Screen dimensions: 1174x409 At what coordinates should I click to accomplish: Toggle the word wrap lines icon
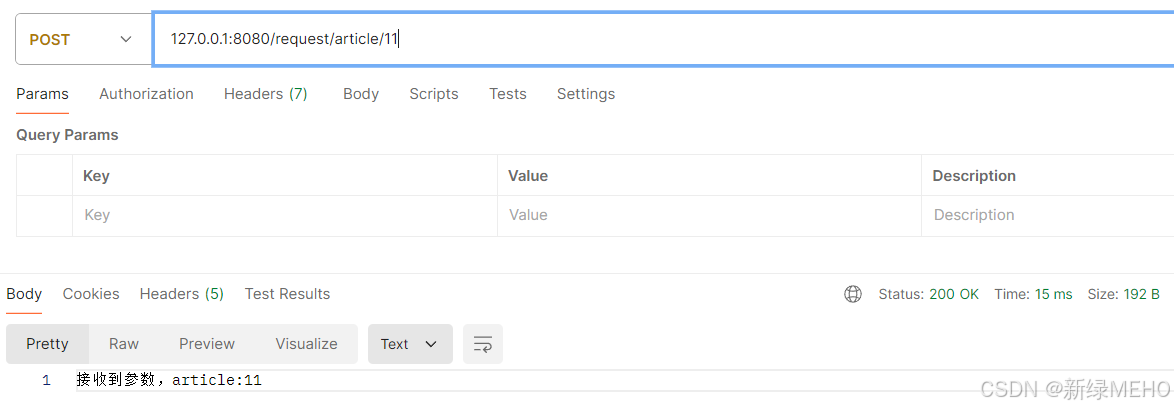(483, 344)
